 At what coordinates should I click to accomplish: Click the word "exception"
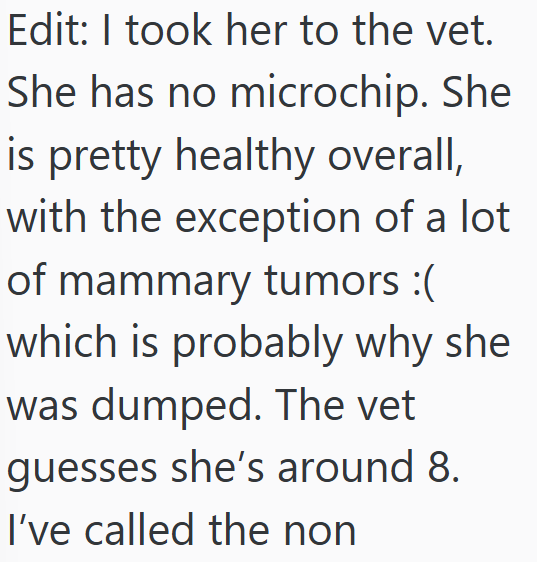267,219
